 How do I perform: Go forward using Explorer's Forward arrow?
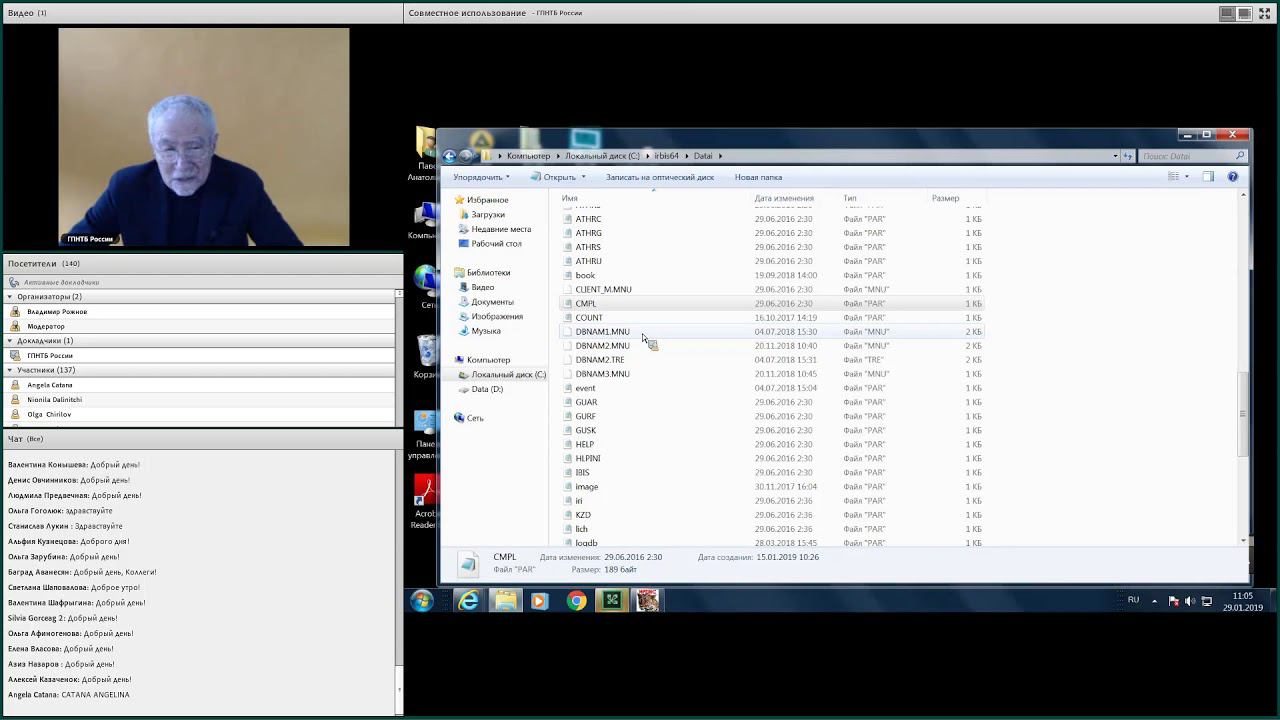(x=466, y=156)
